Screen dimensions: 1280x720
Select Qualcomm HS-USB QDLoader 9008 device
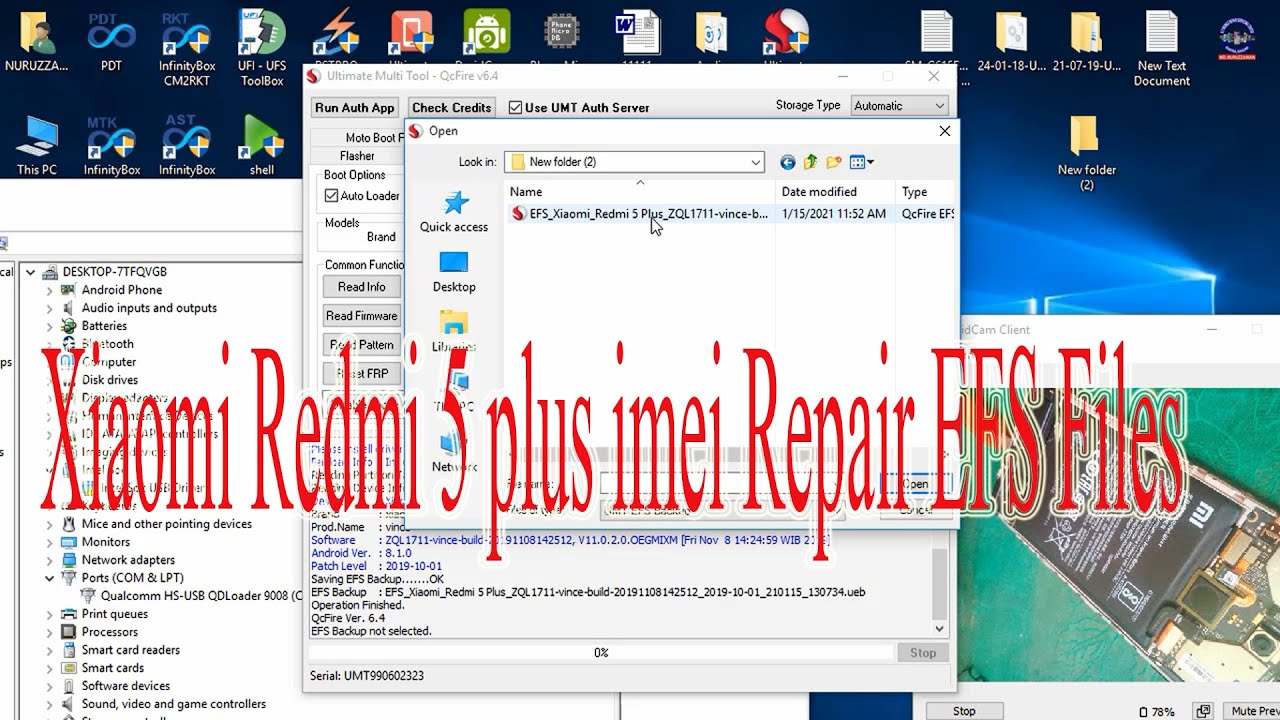click(x=192, y=596)
